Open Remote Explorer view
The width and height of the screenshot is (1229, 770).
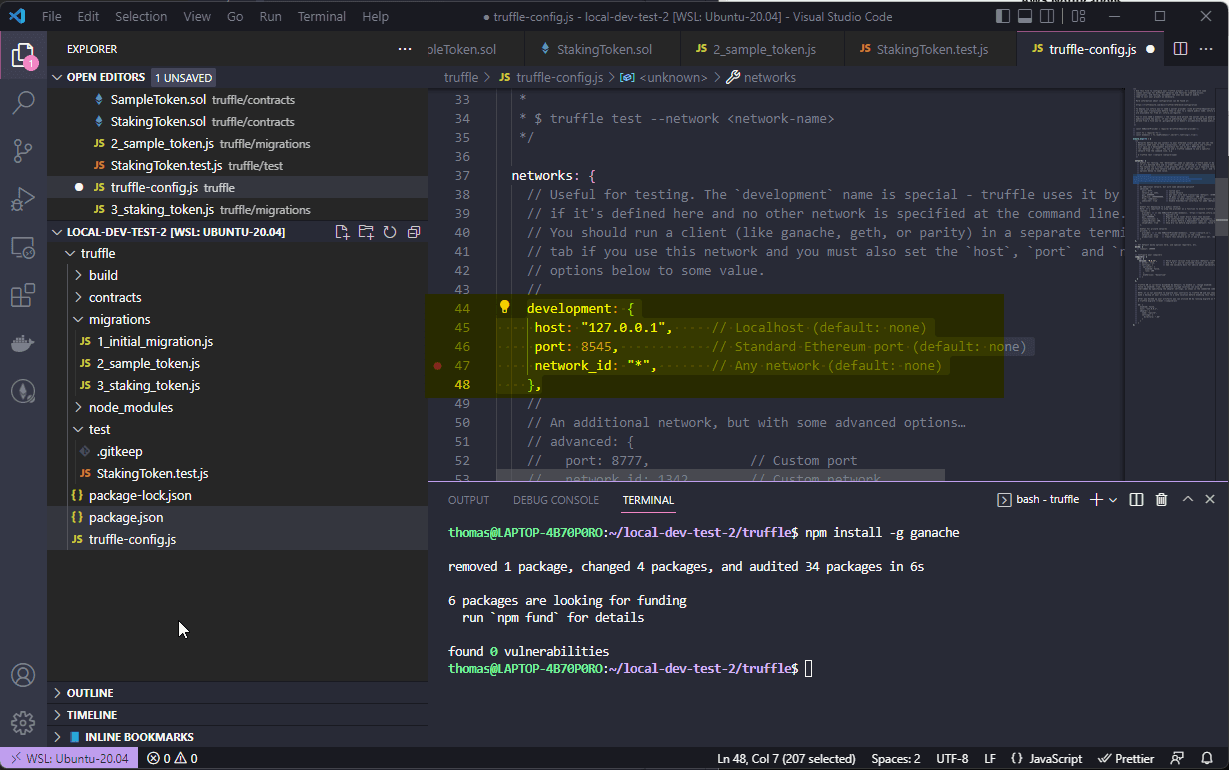coord(23,247)
